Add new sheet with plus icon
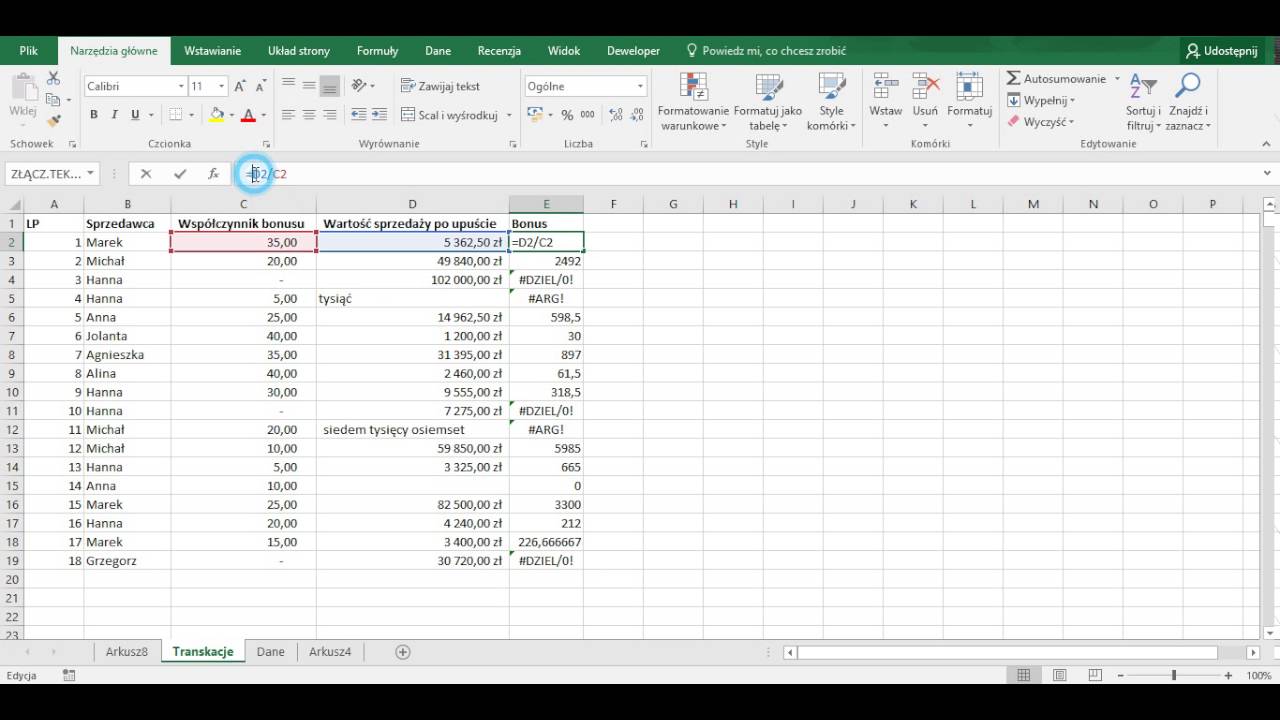The image size is (1280, 720). point(403,652)
